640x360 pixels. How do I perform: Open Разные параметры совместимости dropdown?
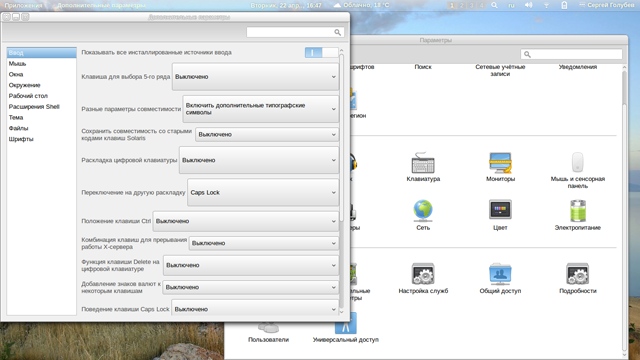(261, 109)
